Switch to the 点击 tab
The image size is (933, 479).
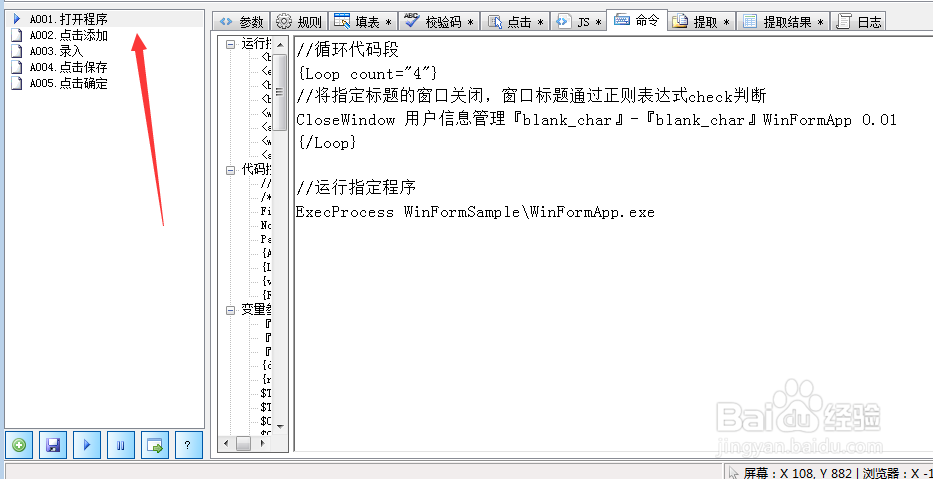(x=515, y=22)
